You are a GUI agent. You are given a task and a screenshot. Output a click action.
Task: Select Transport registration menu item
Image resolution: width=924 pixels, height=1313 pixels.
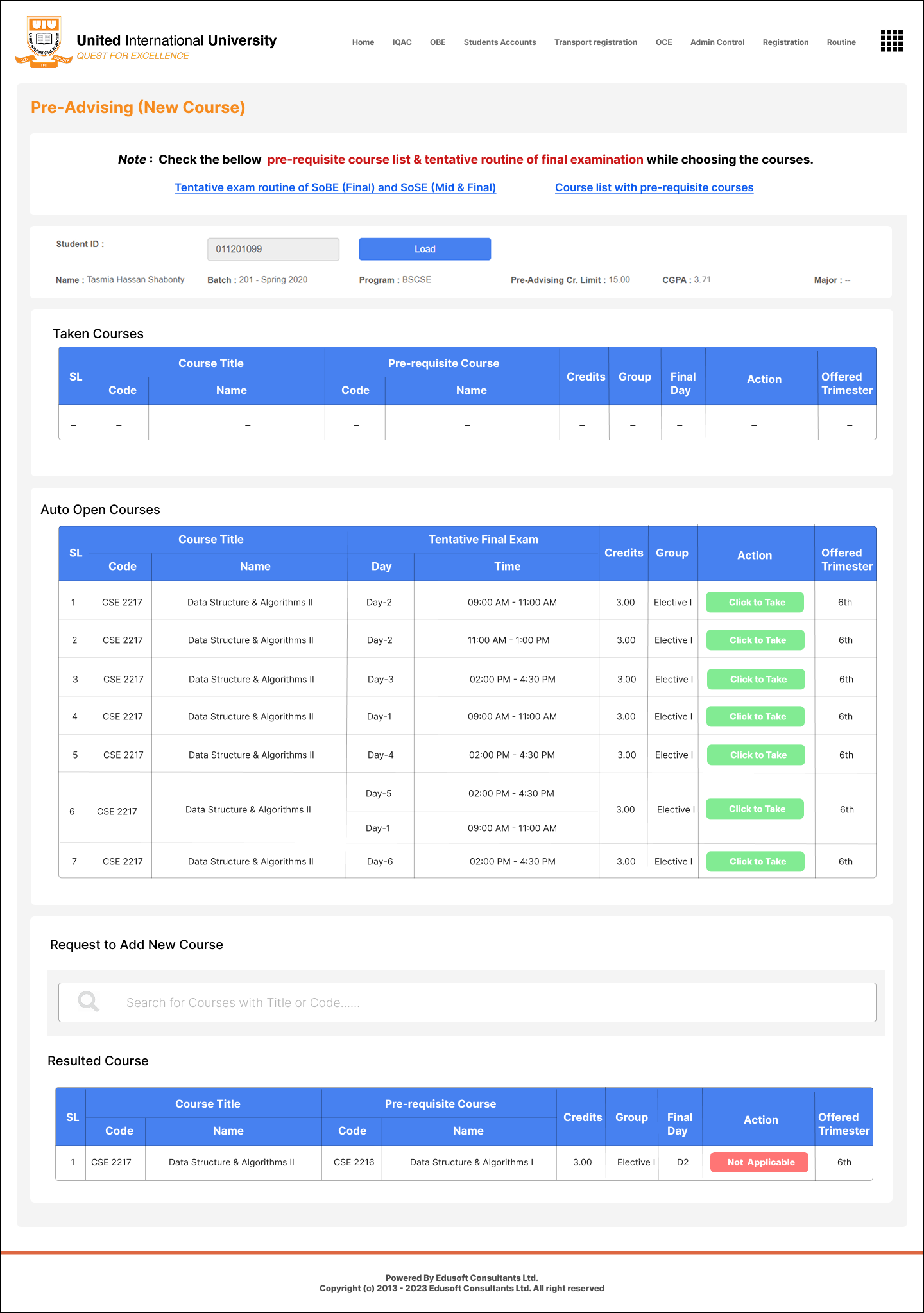pyautogui.click(x=595, y=42)
